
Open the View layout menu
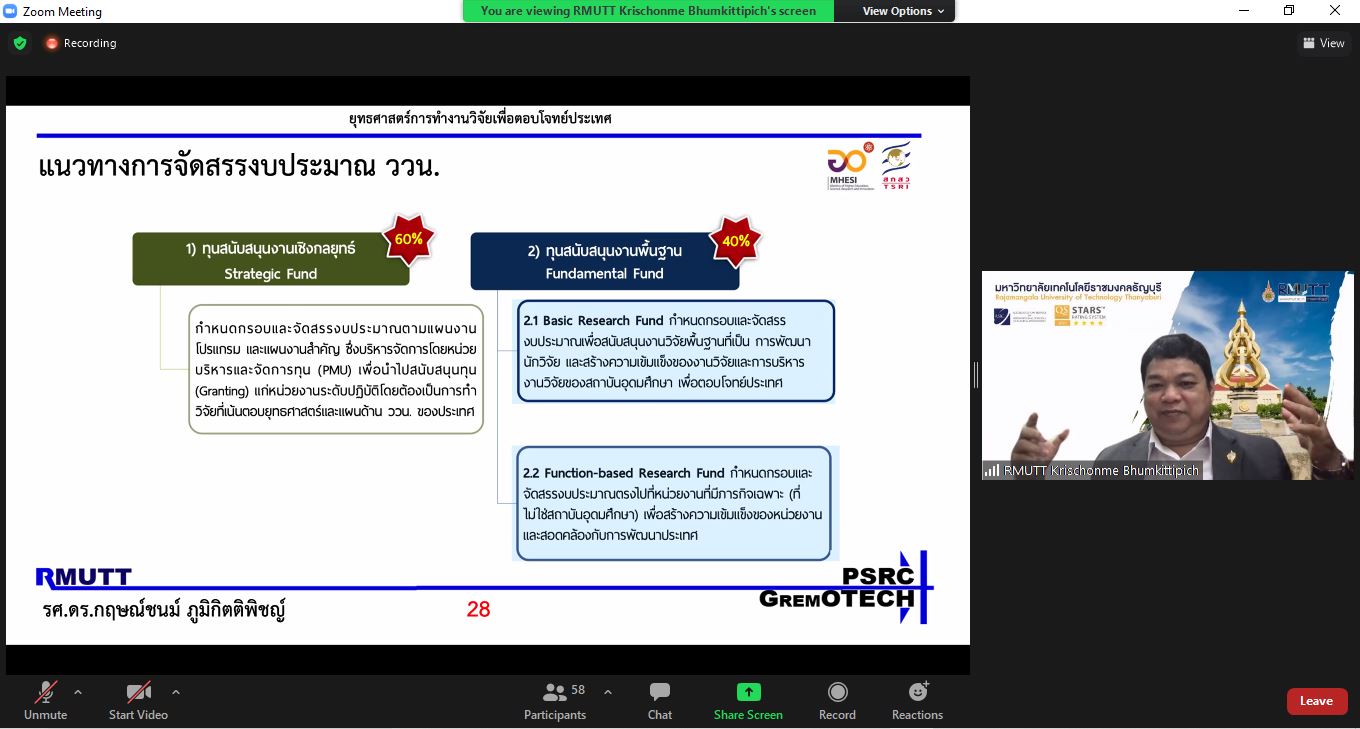tap(1324, 43)
